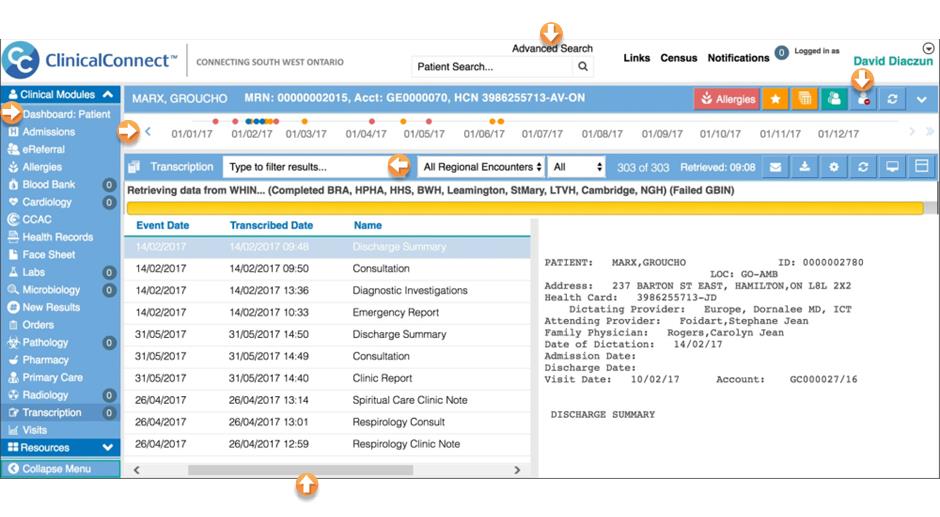
Task: Click the download icon in Transcription toolbar
Action: (x=805, y=167)
